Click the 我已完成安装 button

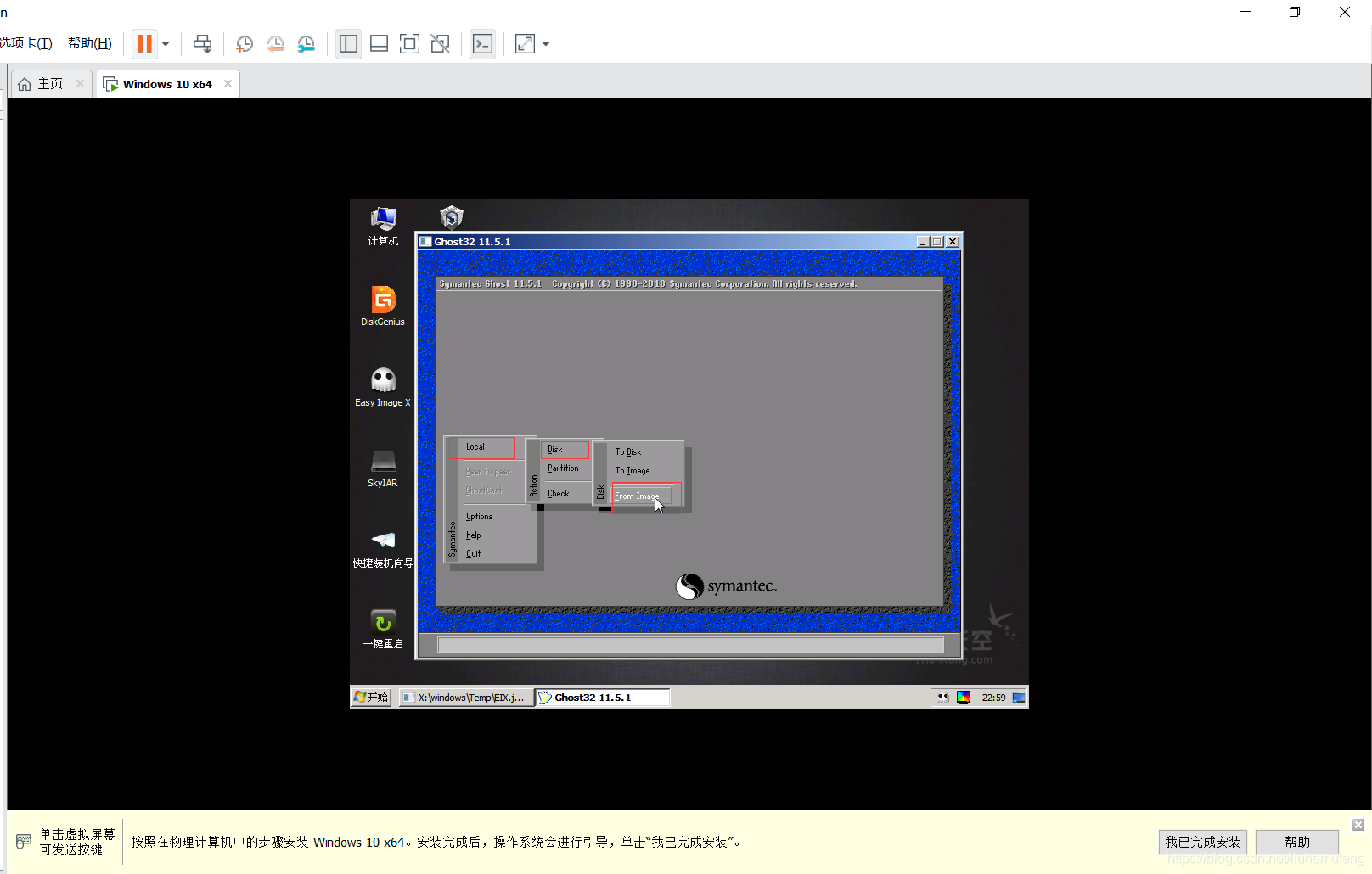point(1203,842)
